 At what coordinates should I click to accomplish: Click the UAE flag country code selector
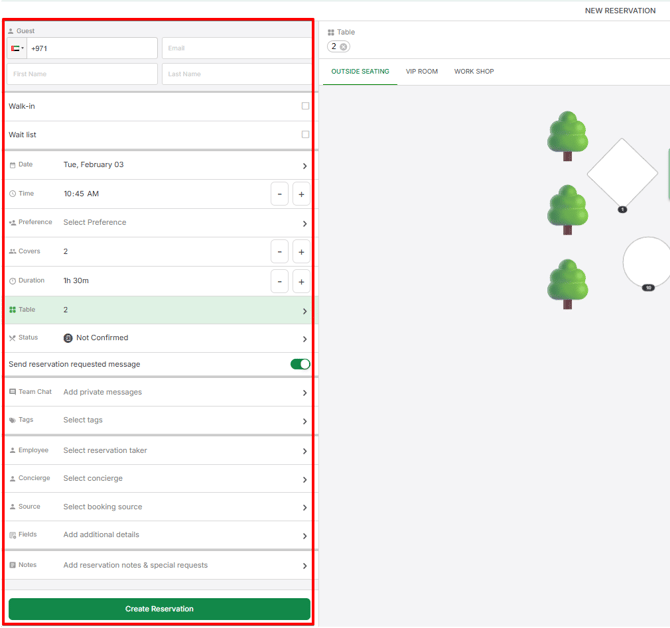(18, 48)
